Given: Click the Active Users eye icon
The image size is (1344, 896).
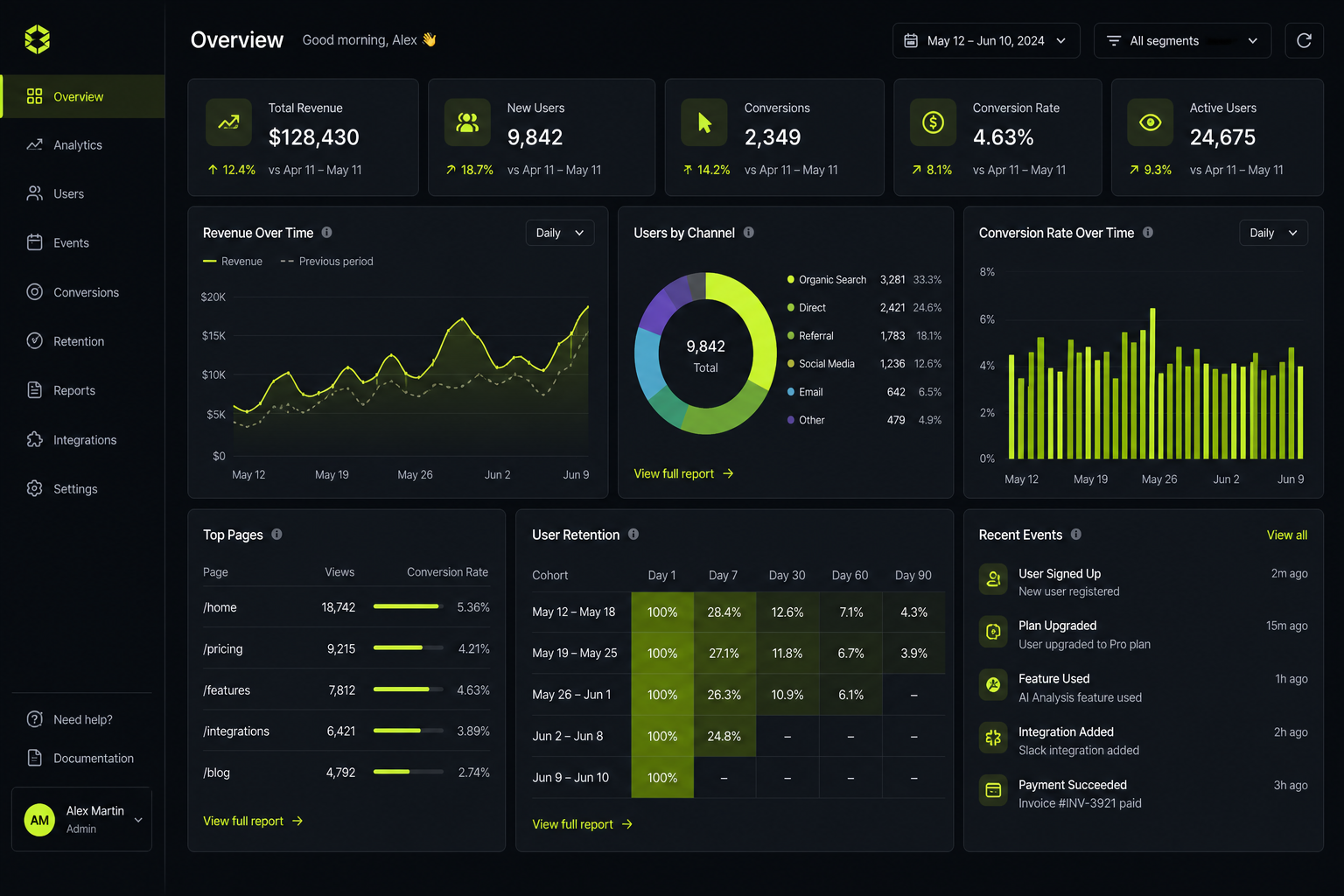Looking at the screenshot, I should [x=1150, y=122].
